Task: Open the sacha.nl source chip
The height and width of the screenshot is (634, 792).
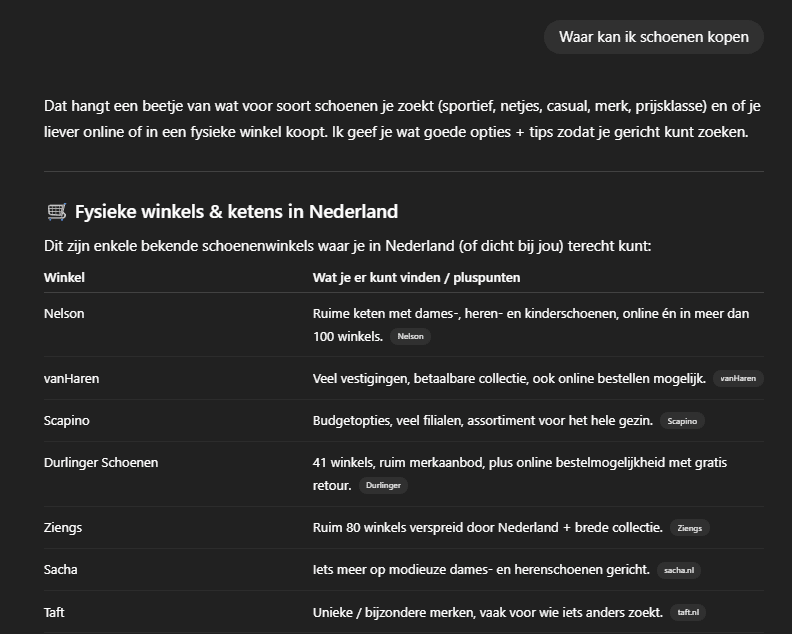Action: pos(679,570)
